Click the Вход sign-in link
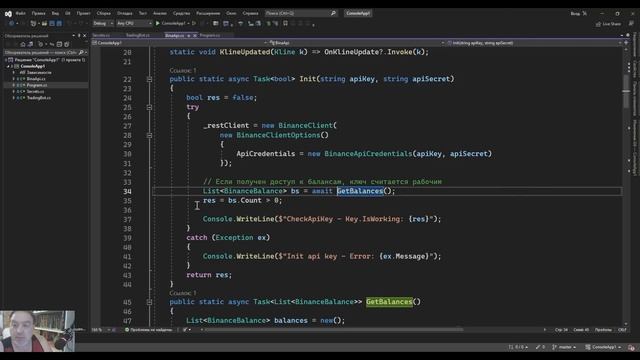The image size is (640, 360). point(575,13)
